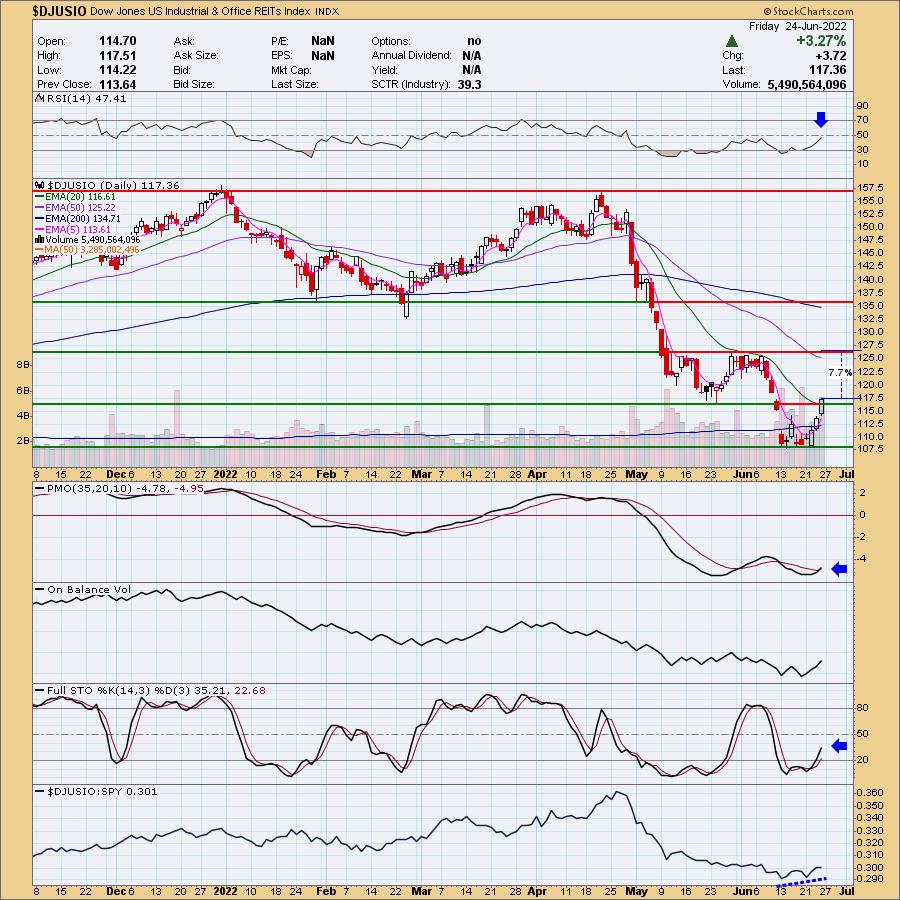This screenshot has width=900, height=900.
Task: Click the navy EMA(200) legend line swatch
Action: (x=40, y=218)
